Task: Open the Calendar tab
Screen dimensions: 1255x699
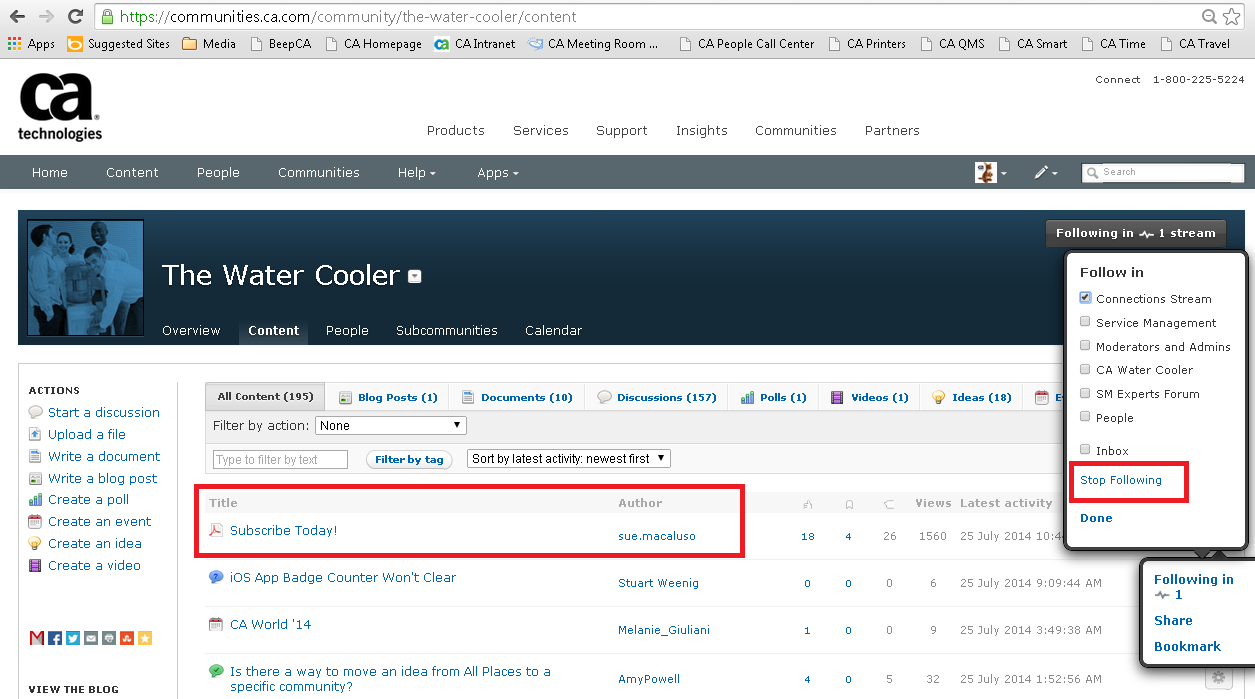Action: pos(553,331)
